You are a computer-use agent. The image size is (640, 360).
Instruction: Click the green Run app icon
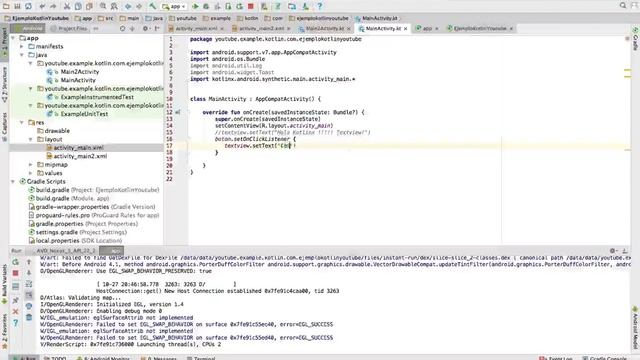tap(196, 6)
